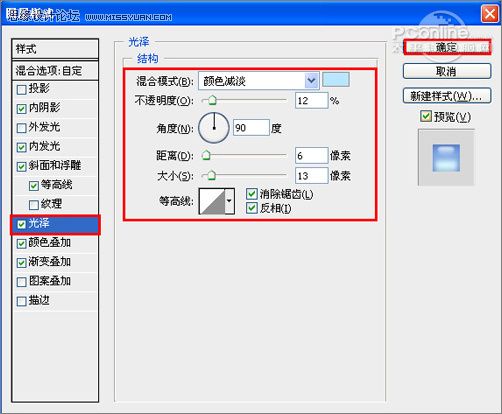Enable the 图案叠加 pattern overlay checkbox
The image size is (502, 414).
pyautogui.click(x=21, y=282)
